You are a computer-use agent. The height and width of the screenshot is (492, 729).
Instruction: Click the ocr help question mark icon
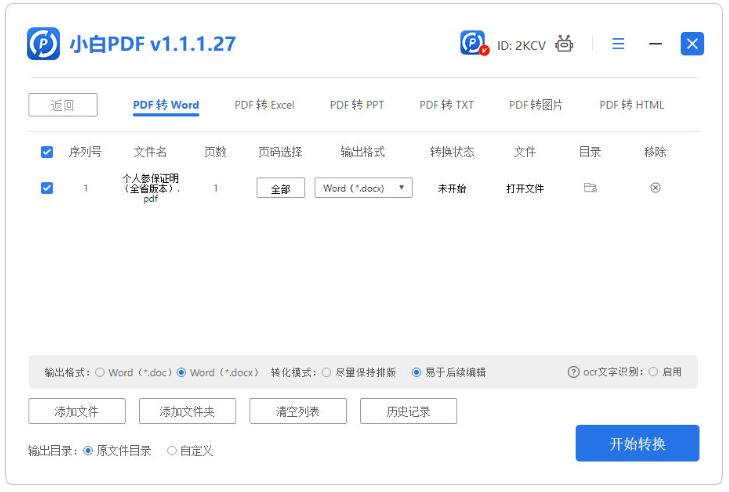coord(573,372)
